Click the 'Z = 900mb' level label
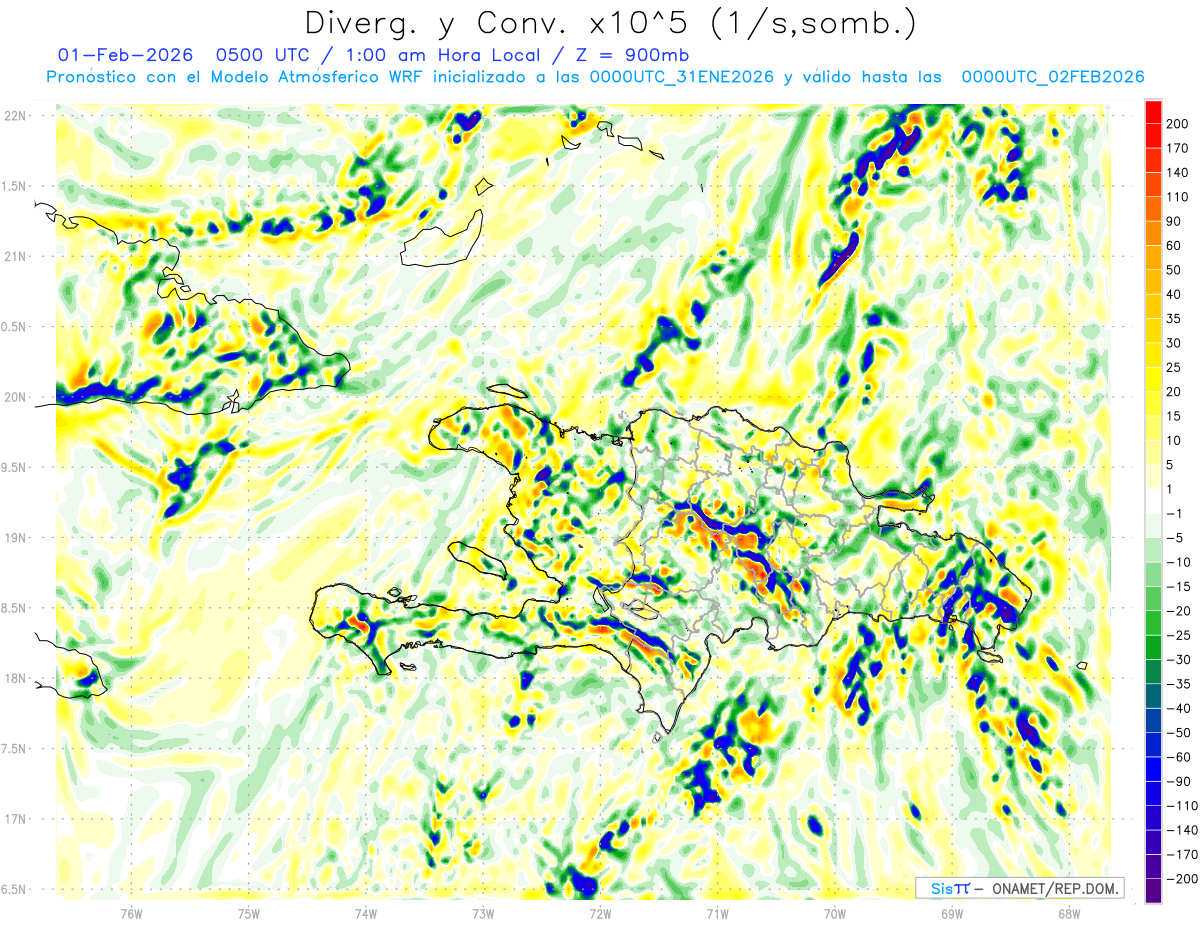The height and width of the screenshot is (927, 1200). [x=631, y=54]
